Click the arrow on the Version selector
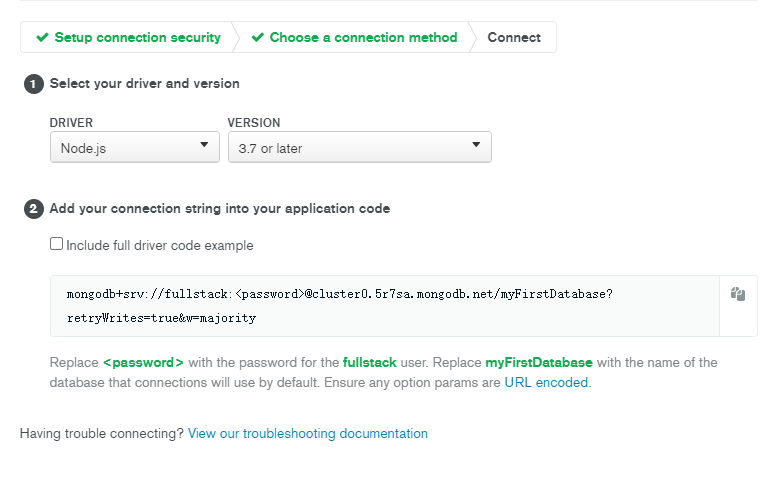The height and width of the screenshot is (484, 771). [x=476, y=145]
